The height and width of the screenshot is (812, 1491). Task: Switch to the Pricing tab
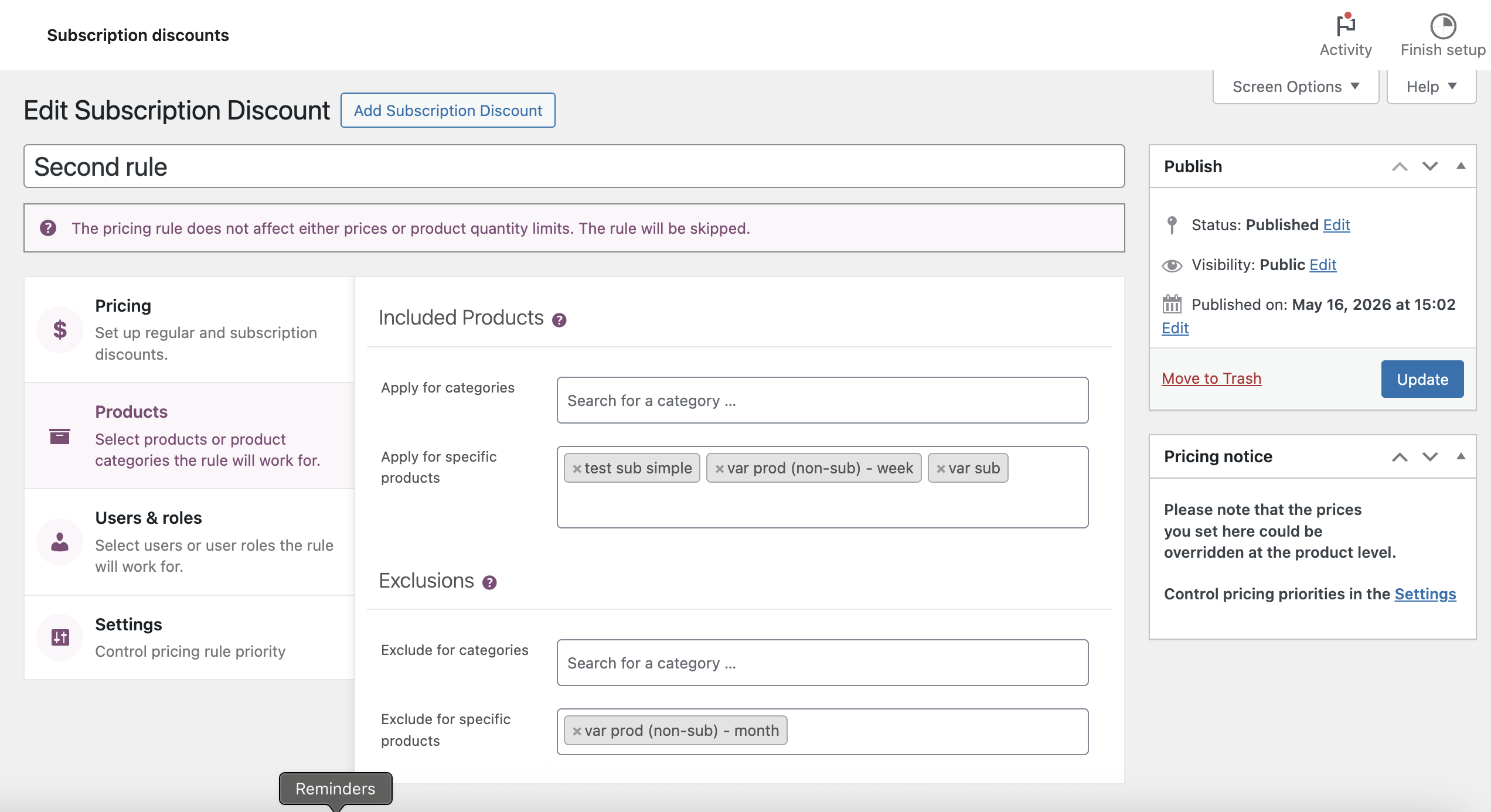pos(189,330)
